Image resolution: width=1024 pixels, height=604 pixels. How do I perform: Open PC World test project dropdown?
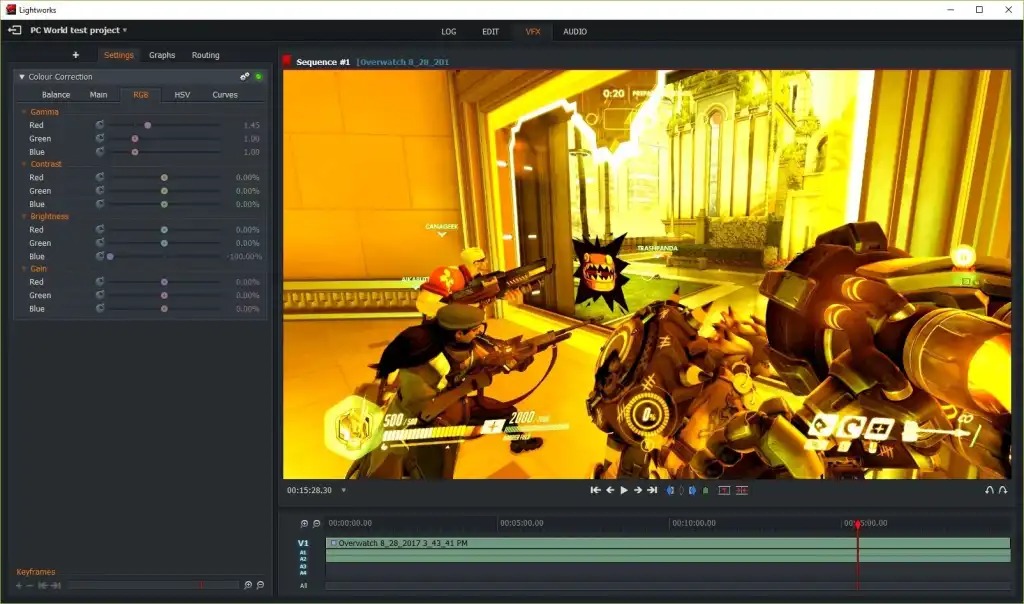click(125, 30)
